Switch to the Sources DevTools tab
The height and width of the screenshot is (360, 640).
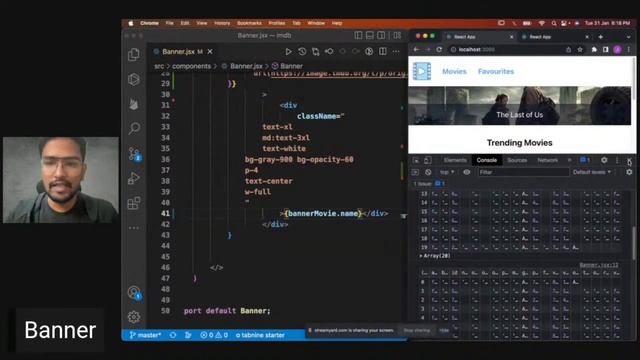click(517, 160)
